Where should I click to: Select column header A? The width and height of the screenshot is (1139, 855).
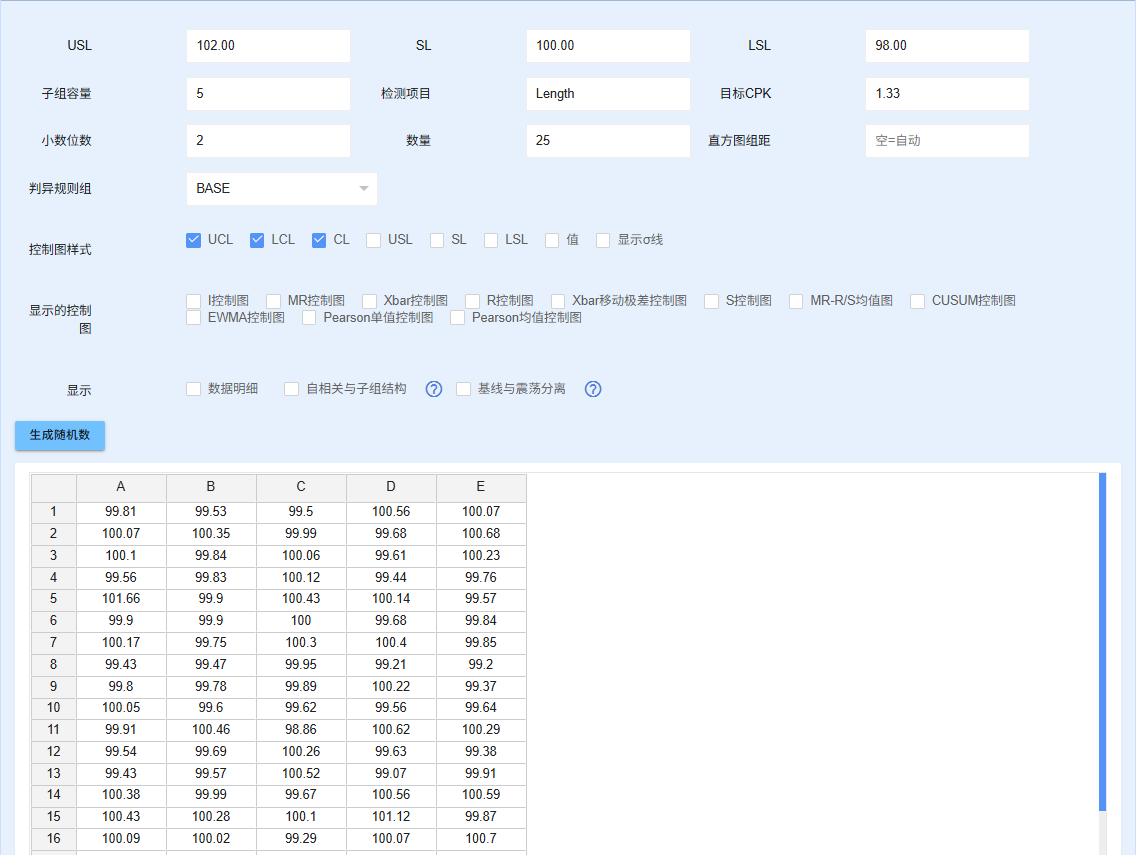[x=121, y=487]
